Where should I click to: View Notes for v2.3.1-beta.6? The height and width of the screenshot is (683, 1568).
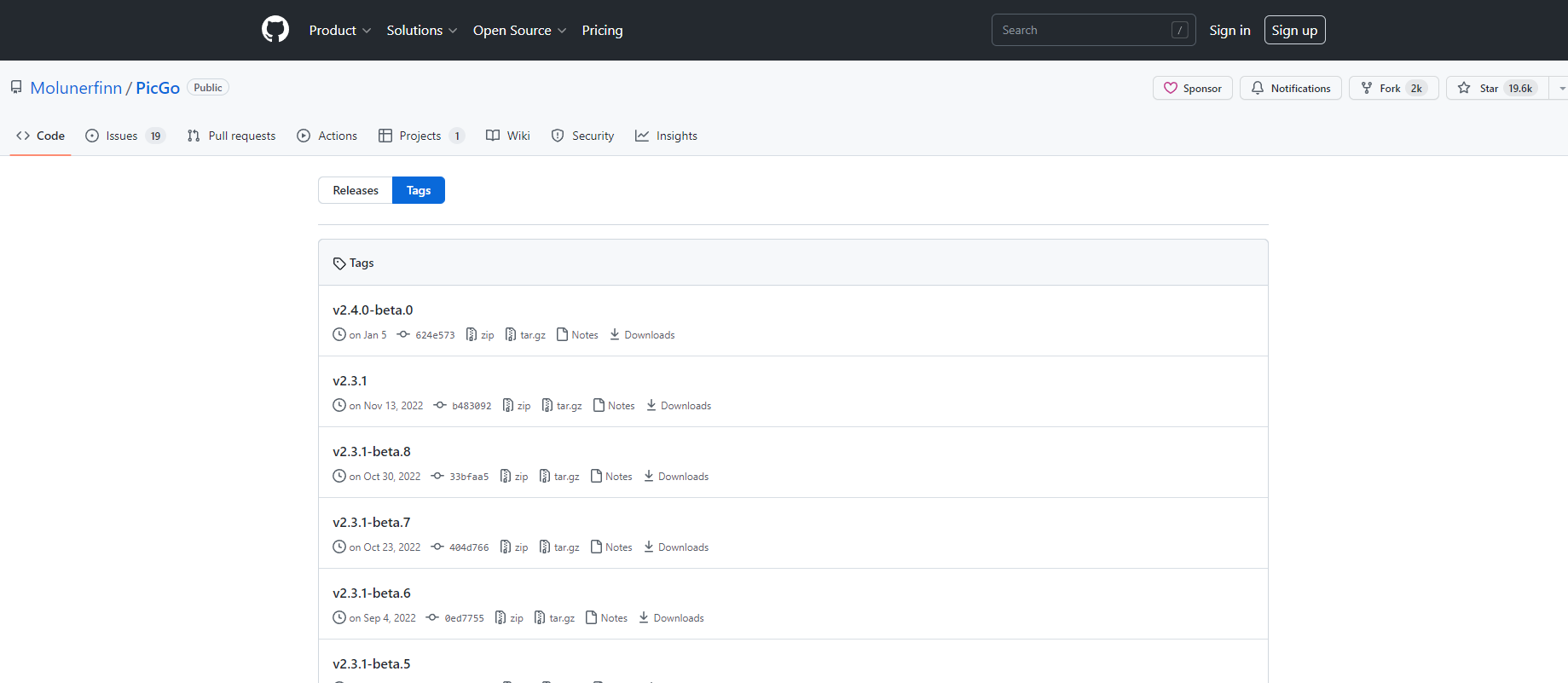606,618
